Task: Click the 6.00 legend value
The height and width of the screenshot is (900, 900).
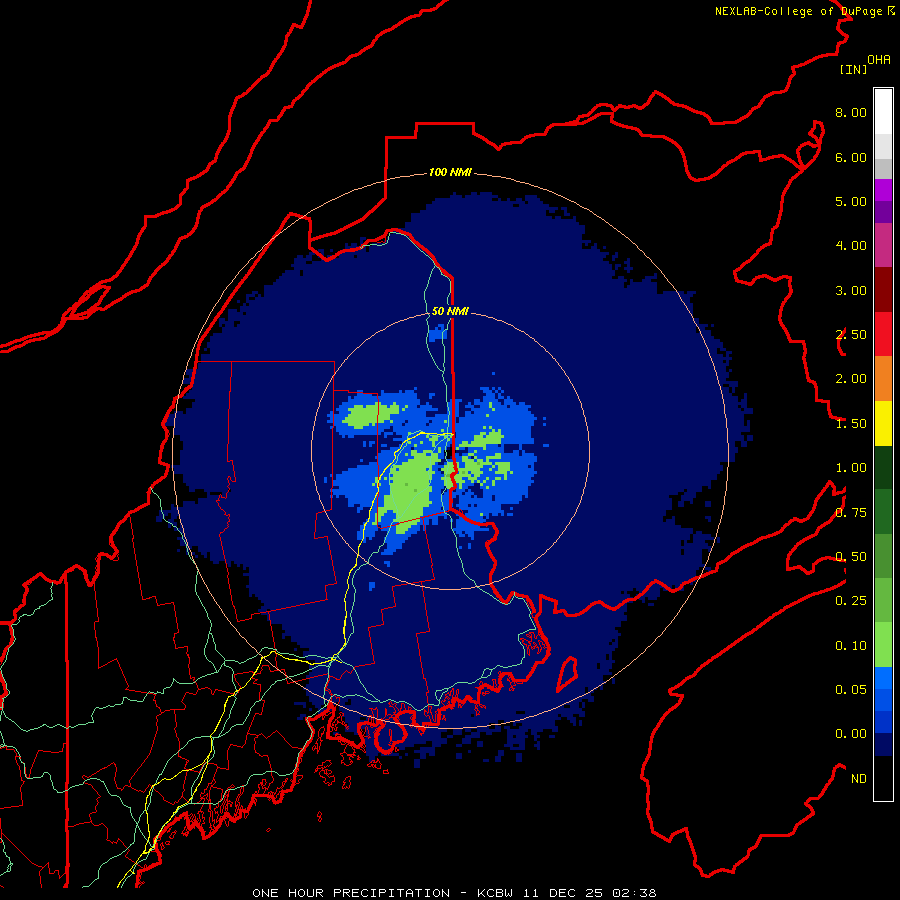Action: point(851,157)
